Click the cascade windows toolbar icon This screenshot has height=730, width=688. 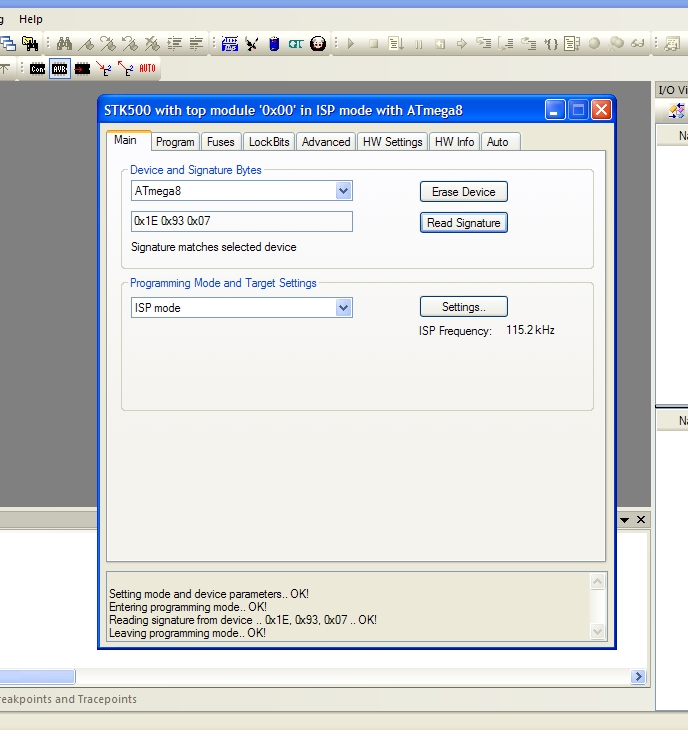pyautogui.click(x=8, y=44)
